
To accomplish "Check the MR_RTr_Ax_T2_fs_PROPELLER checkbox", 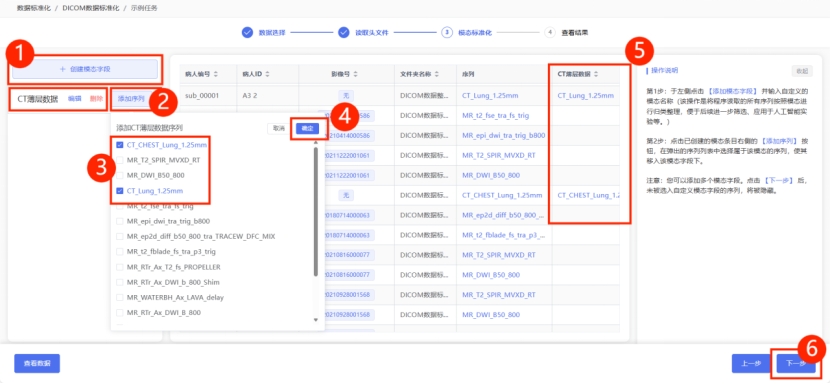I will (120, 267).
